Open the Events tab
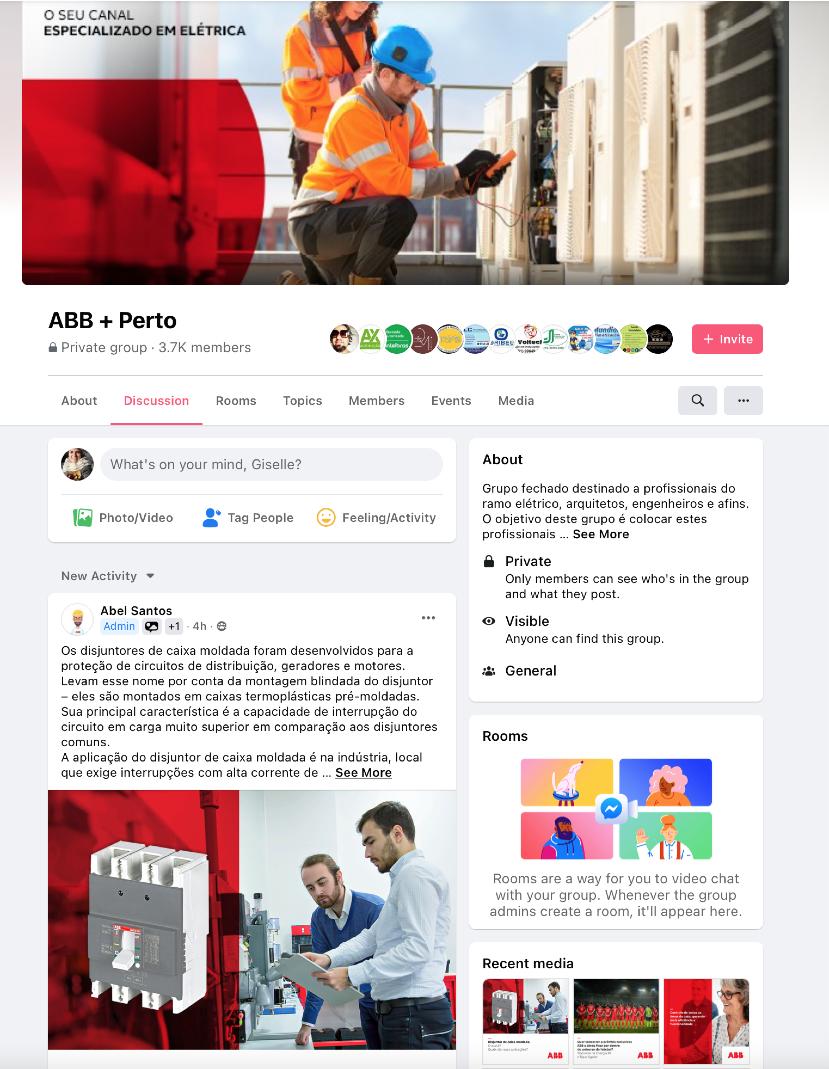Screen dimensions: 829x1069 click(x=451, y=401)
